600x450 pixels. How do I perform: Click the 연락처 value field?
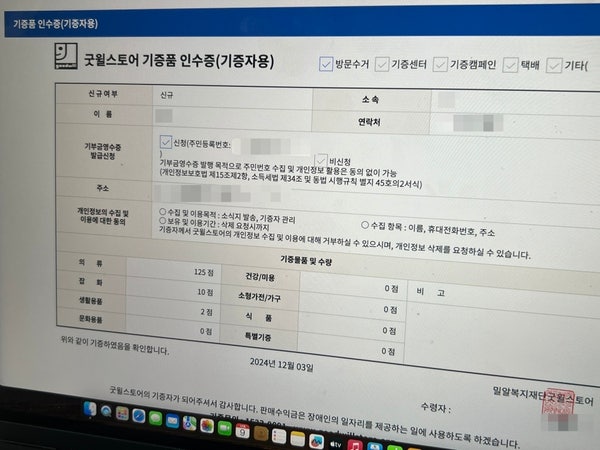click(x=514, y=124)
